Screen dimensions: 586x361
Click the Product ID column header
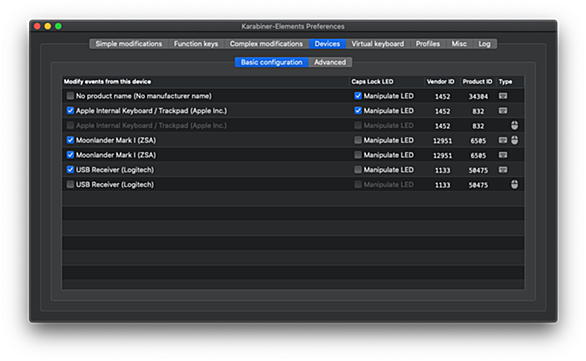tap(477, 81)
